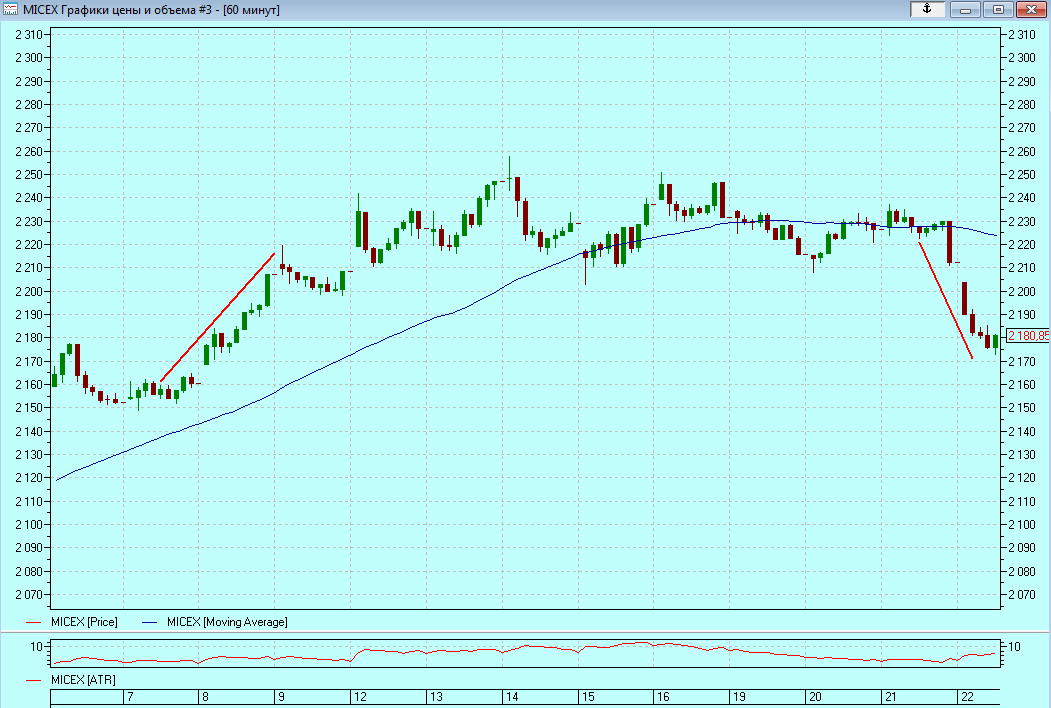This screenshot has width=1051, height=708.
Task: Click the 2 200 value on right axis
Action: 1022,292
